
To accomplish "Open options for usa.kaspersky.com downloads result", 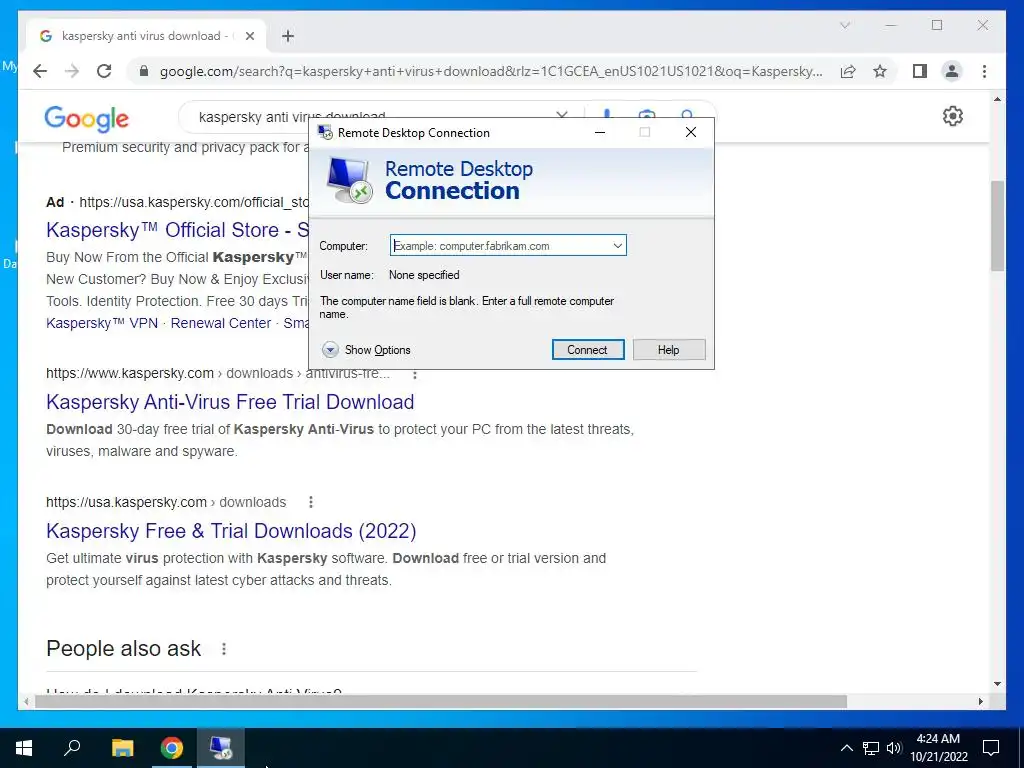I will tap(311, 502).
